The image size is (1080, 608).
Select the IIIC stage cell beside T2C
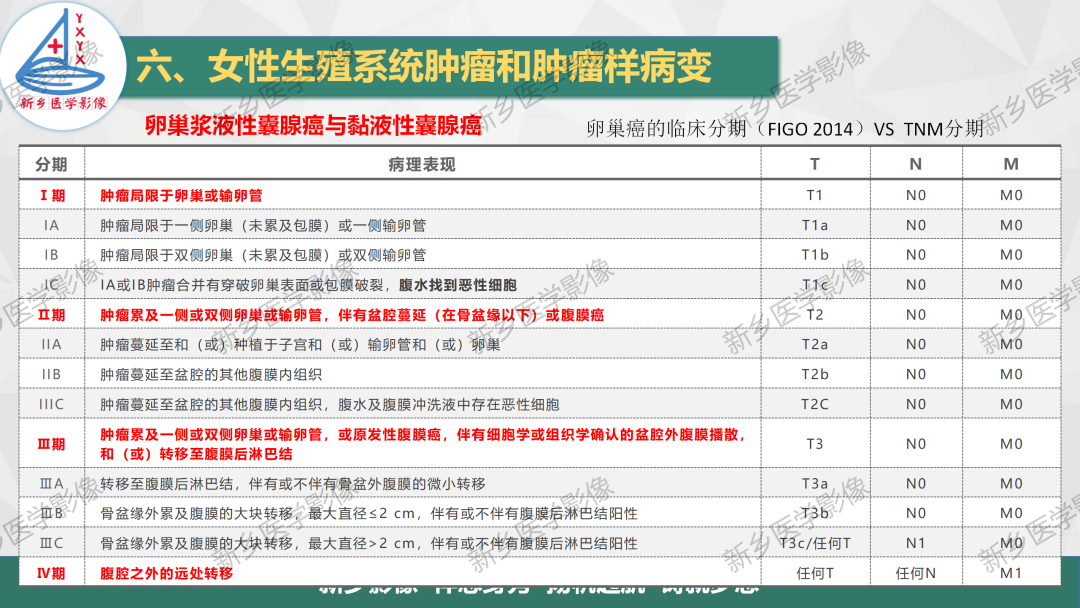click(51, 404)
